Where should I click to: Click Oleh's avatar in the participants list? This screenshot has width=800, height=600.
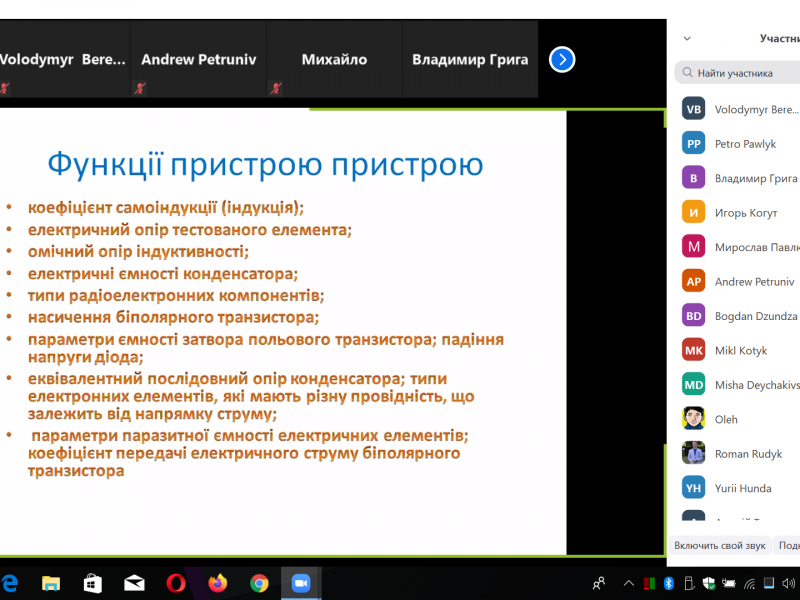click(694, 419)
